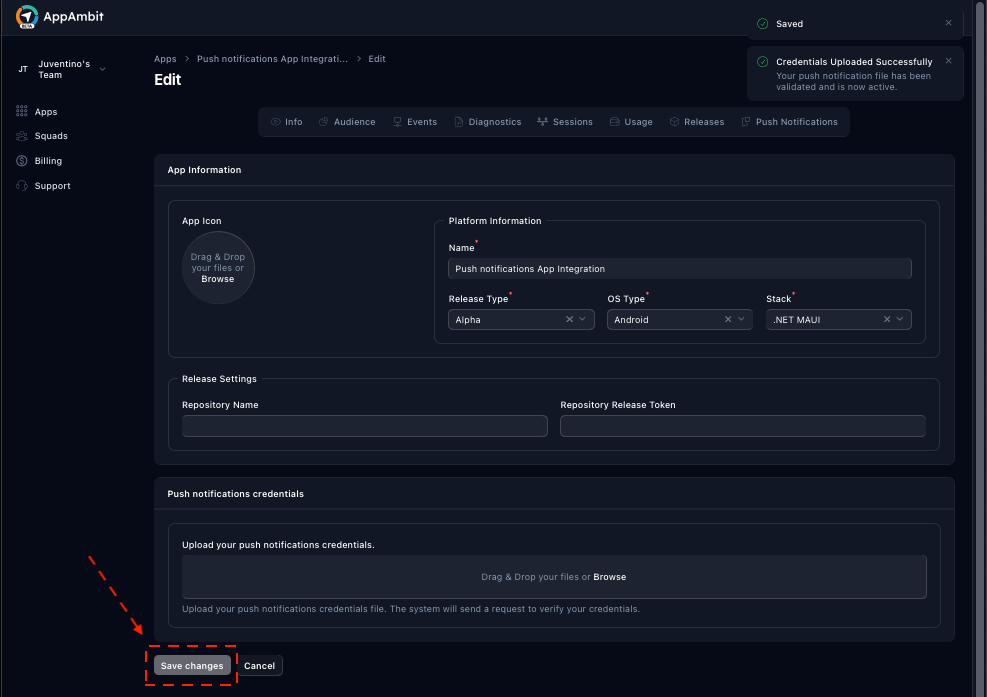
Task: Open Releases via the box icon
Action: [676, 121]
